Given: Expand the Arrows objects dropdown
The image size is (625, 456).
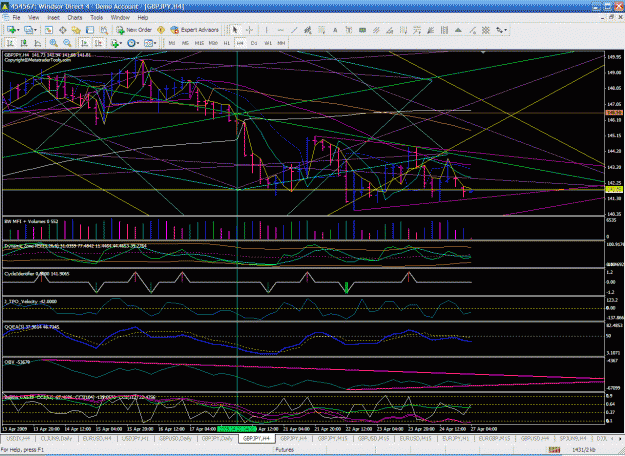Looking at the screenshot, I should tap(505, 30).
